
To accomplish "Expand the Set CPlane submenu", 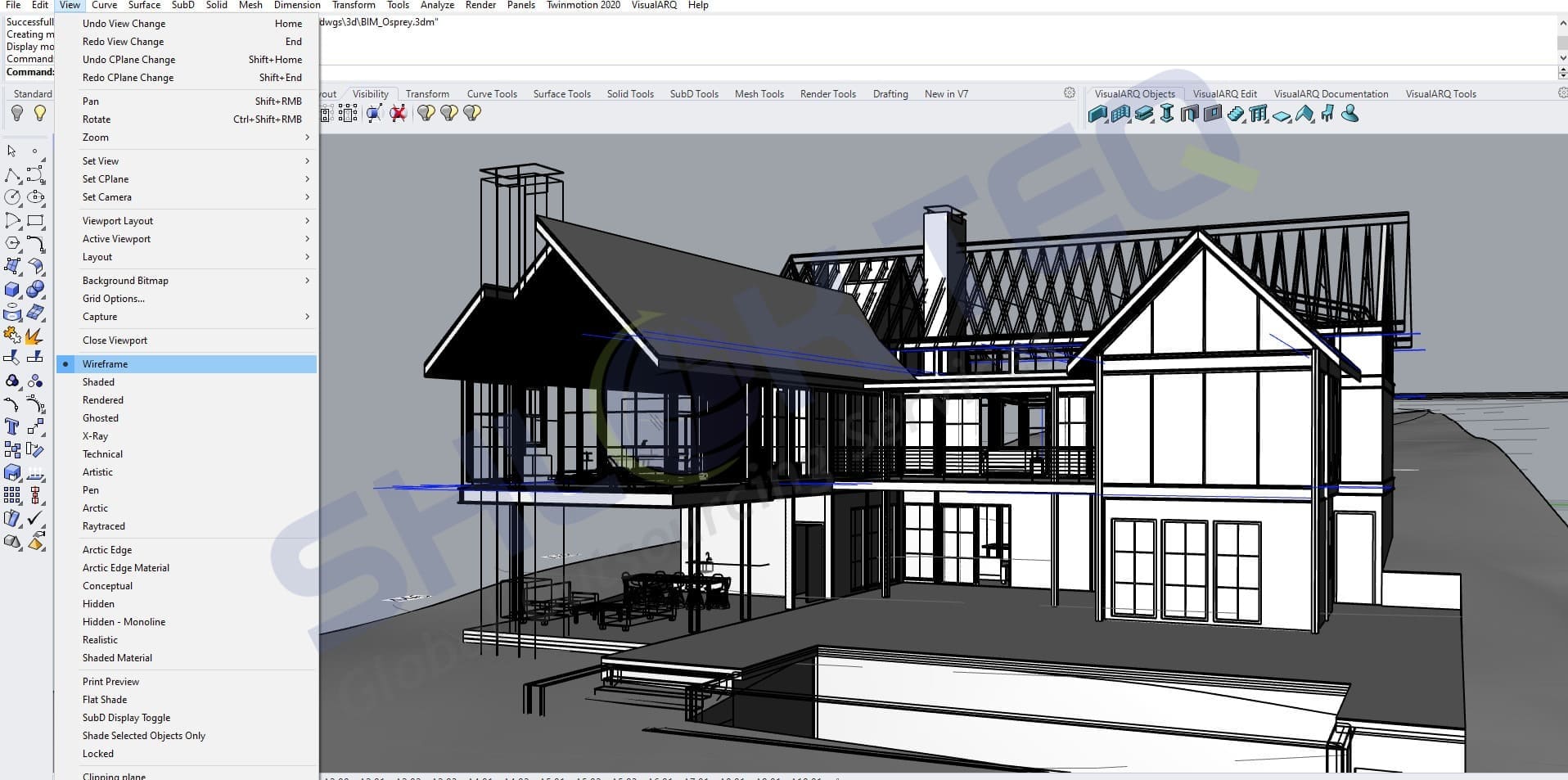I will coord(187,179).
